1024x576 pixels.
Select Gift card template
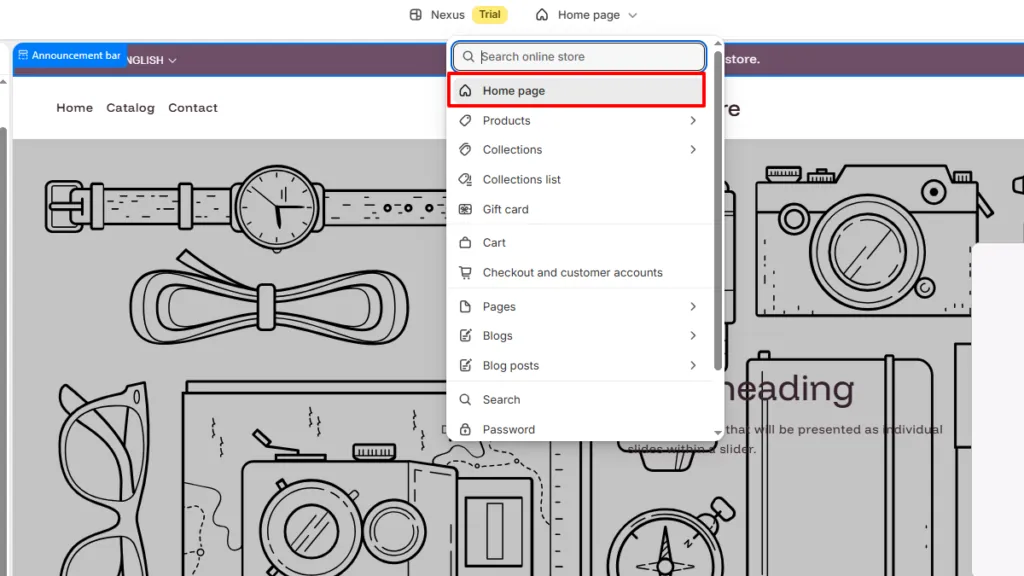pyautogui.click(x=576, y=210)
